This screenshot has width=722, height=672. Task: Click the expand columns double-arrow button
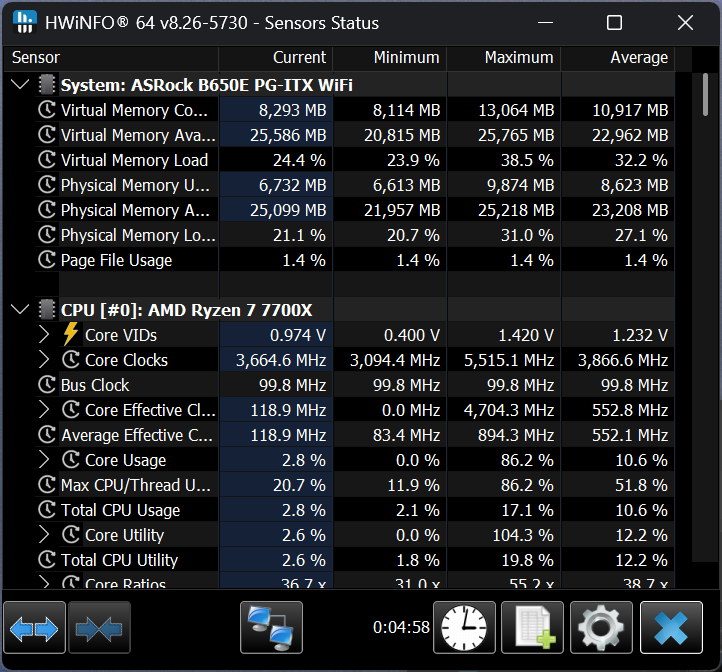[34, 627]
